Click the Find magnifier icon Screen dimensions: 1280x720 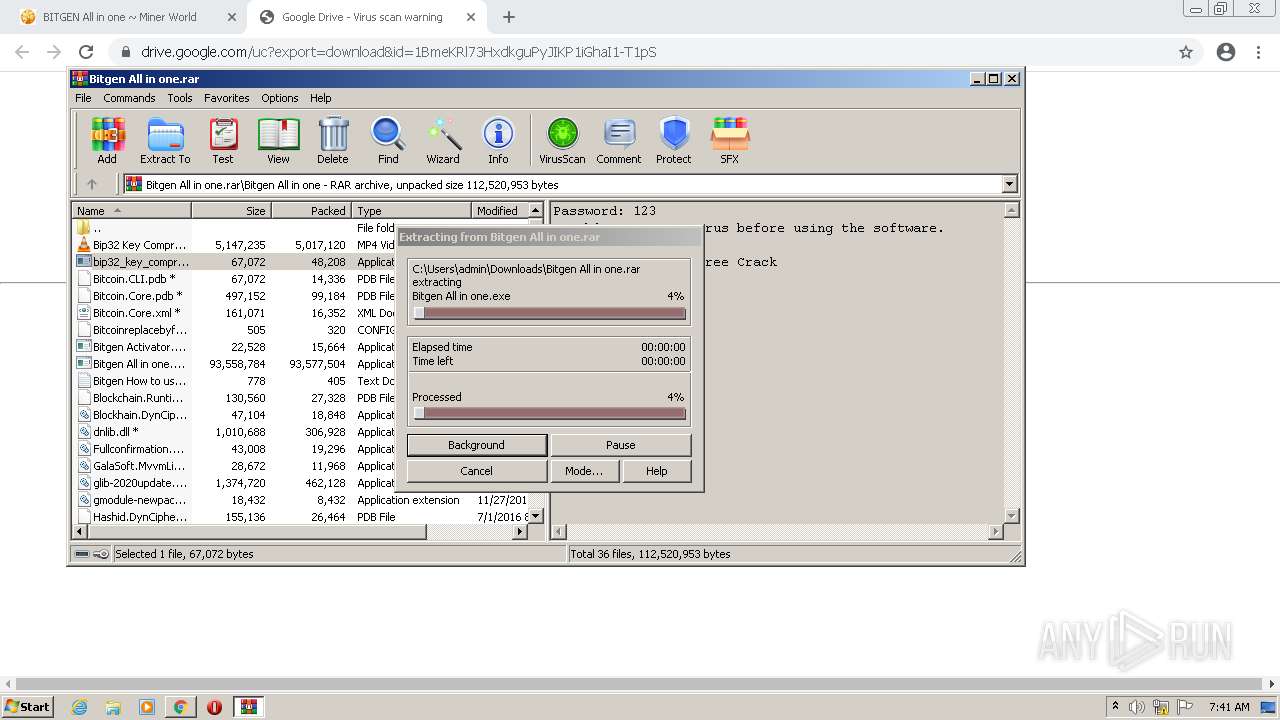(388, 140)
